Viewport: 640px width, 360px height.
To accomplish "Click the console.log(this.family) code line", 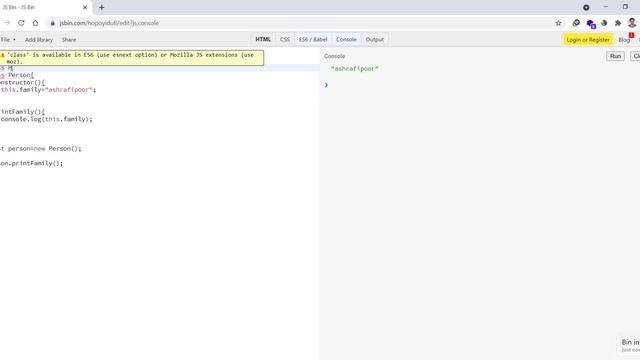I will tap(47, 119).
